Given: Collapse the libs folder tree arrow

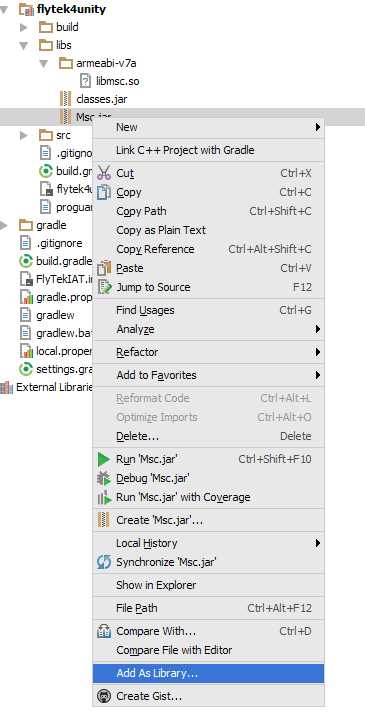Looking at the screenshot, I should (24, 45).
